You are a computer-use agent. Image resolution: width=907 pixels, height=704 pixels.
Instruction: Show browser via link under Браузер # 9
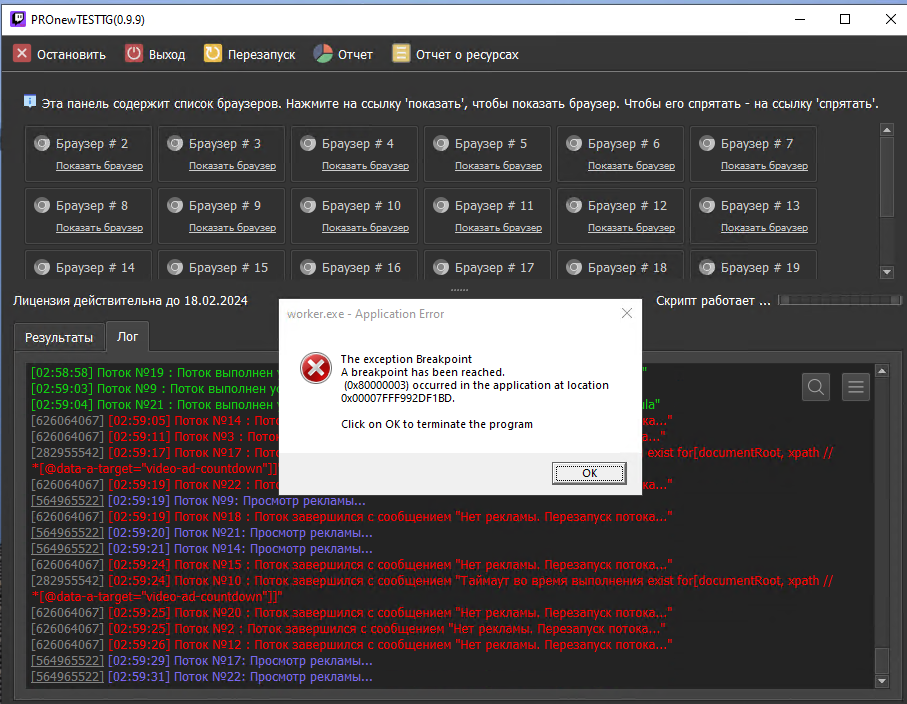[x=232, y=228]
